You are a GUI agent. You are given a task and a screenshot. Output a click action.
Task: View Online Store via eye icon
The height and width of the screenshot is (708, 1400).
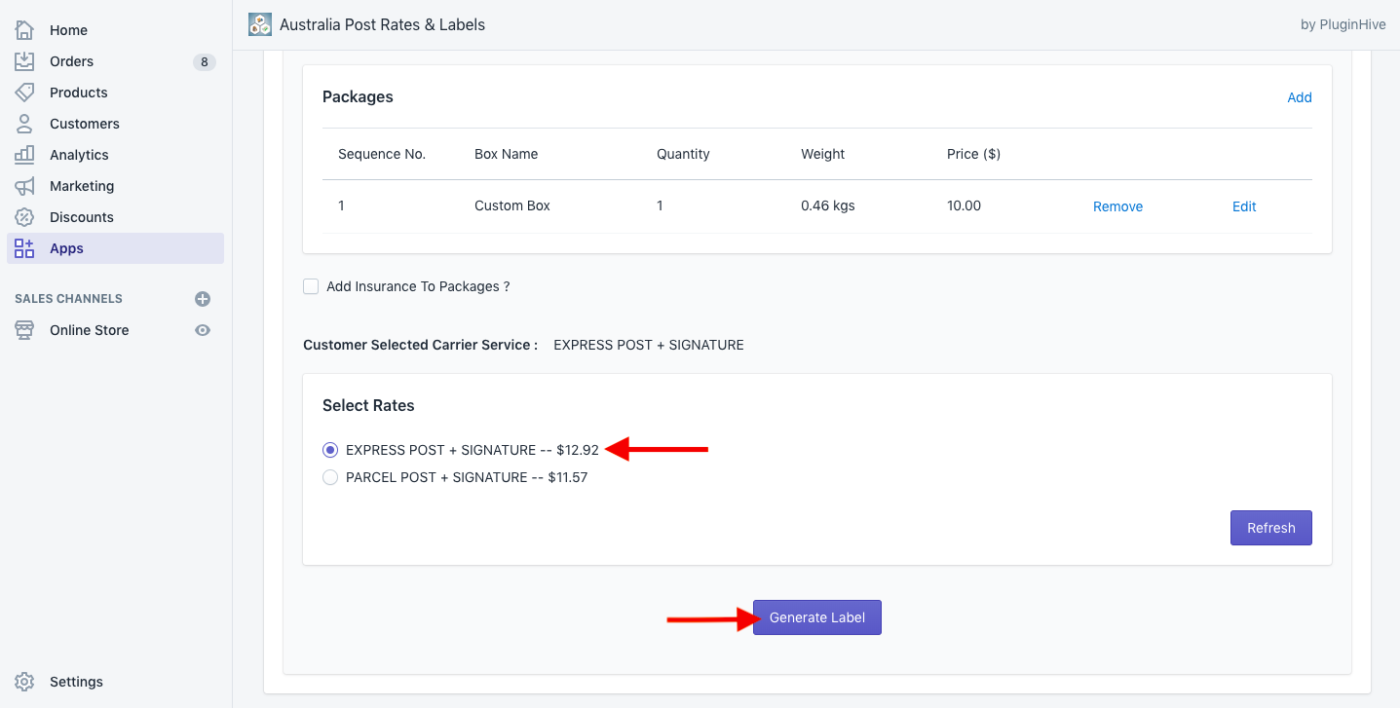pyautogui.click(x=203, y=330)
